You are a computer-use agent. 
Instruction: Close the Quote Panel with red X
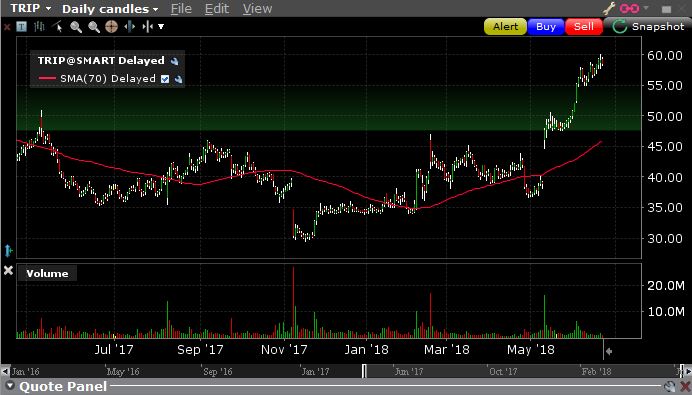click(x=685, y=387)
